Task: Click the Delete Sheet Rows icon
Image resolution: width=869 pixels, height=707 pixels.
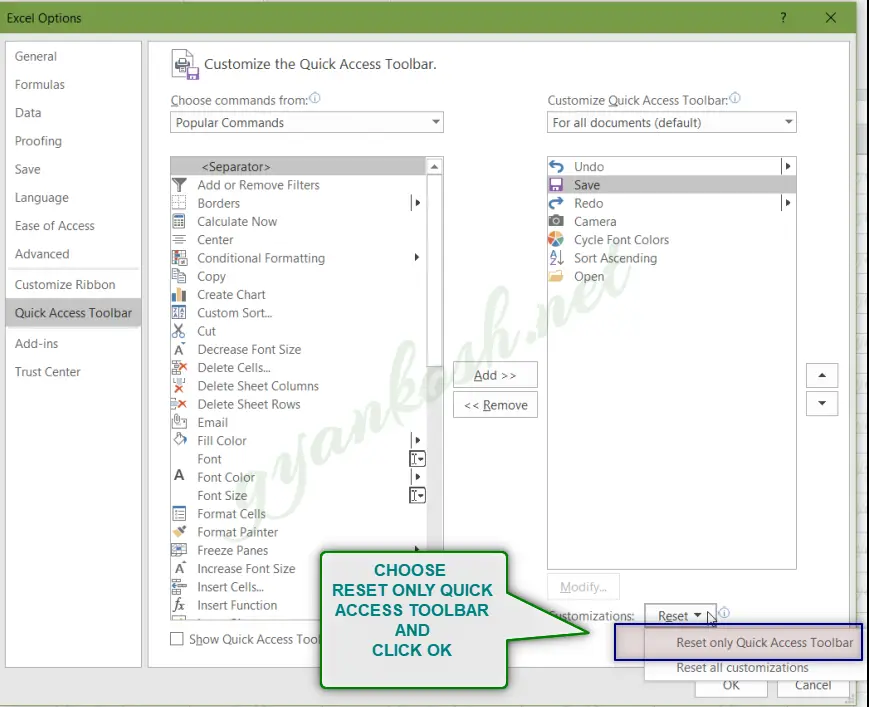Action: 179,404
